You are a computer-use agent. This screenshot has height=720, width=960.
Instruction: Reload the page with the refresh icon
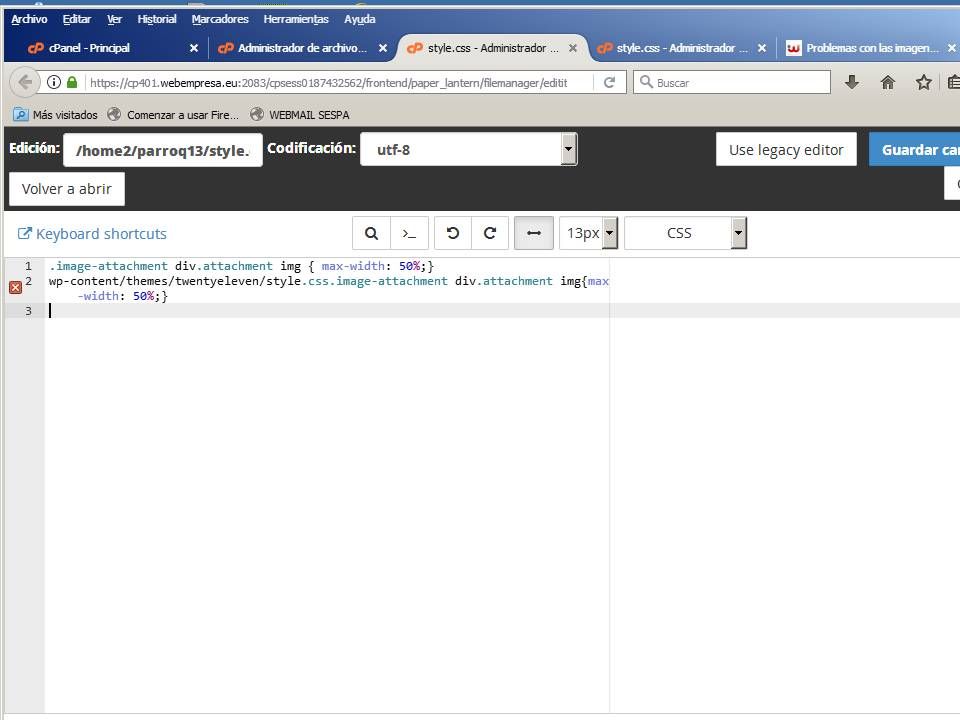point(609,82)
